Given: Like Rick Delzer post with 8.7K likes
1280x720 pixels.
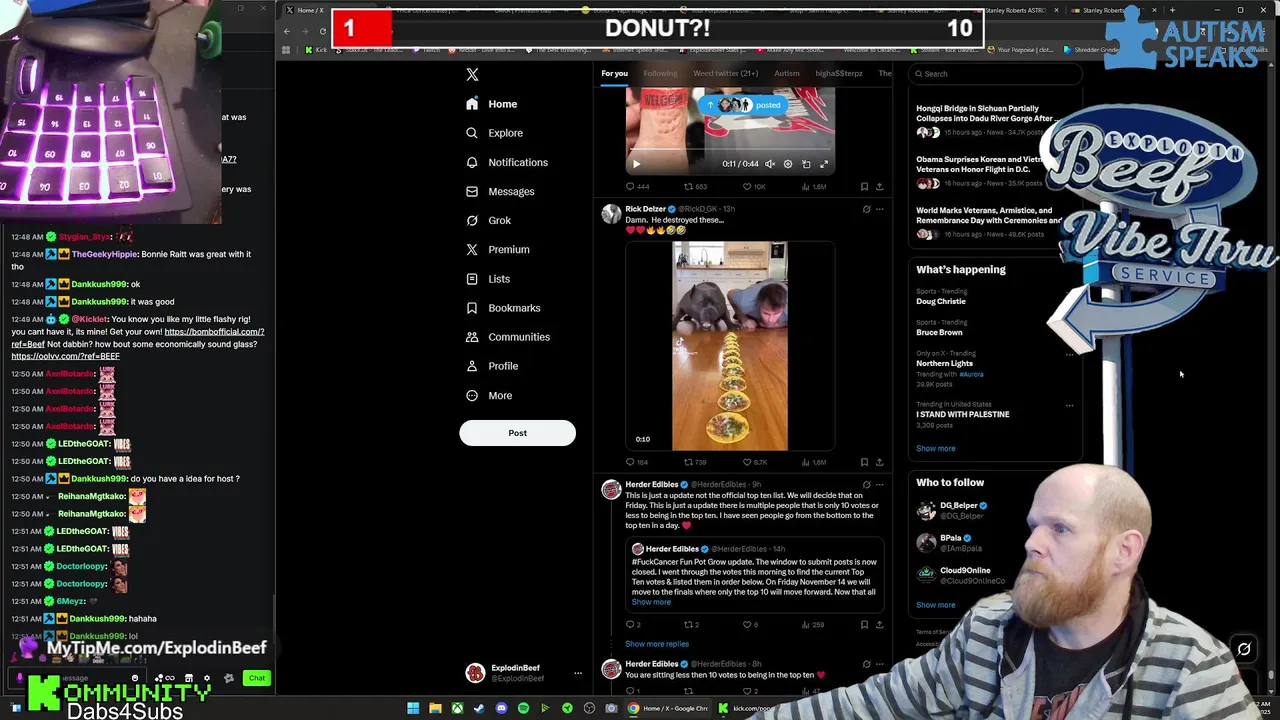Looking at the screenshot, I should click(755, 462).
